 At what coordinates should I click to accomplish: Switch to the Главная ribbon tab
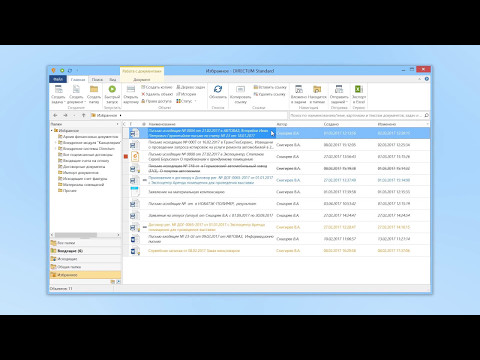[78, 80]
